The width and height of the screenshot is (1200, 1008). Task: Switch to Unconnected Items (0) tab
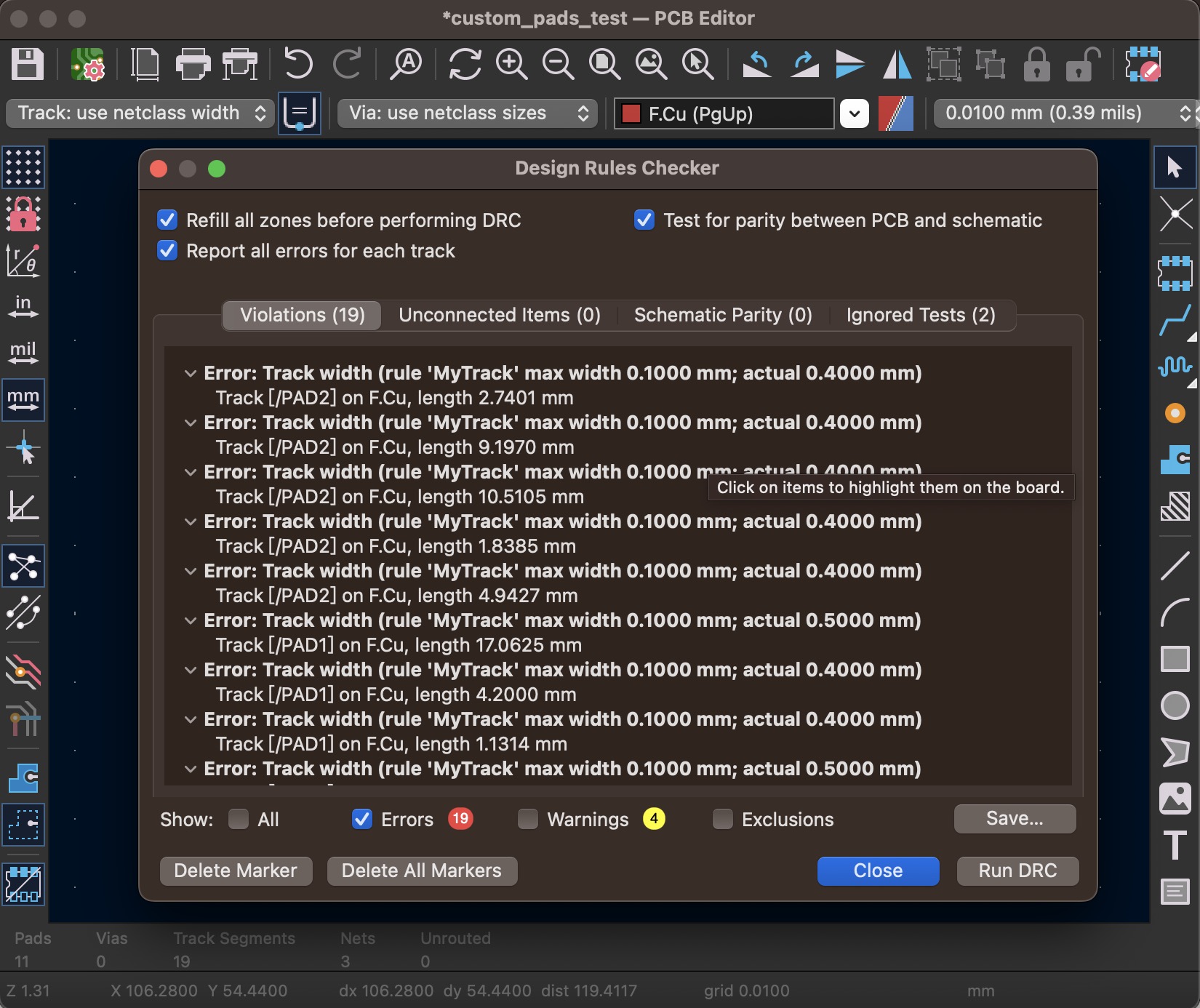pos(500,315)
